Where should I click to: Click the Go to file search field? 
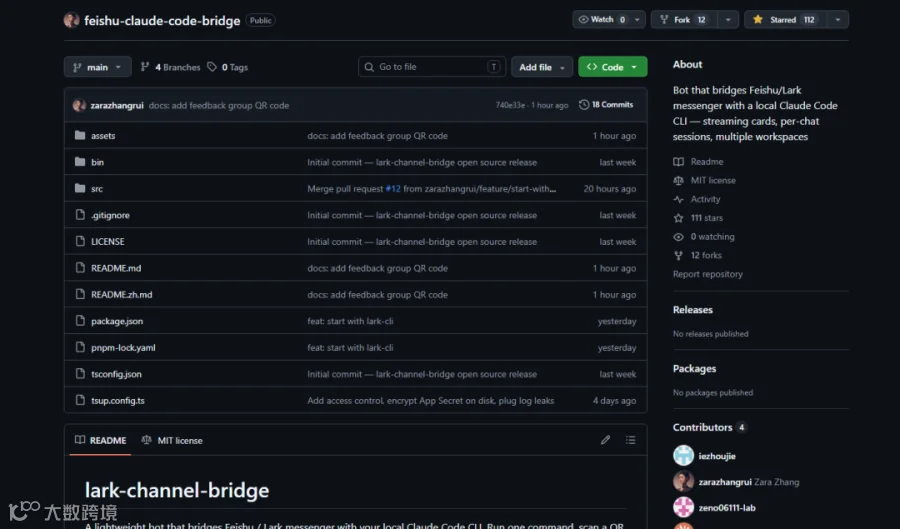[x=432, y=67]
